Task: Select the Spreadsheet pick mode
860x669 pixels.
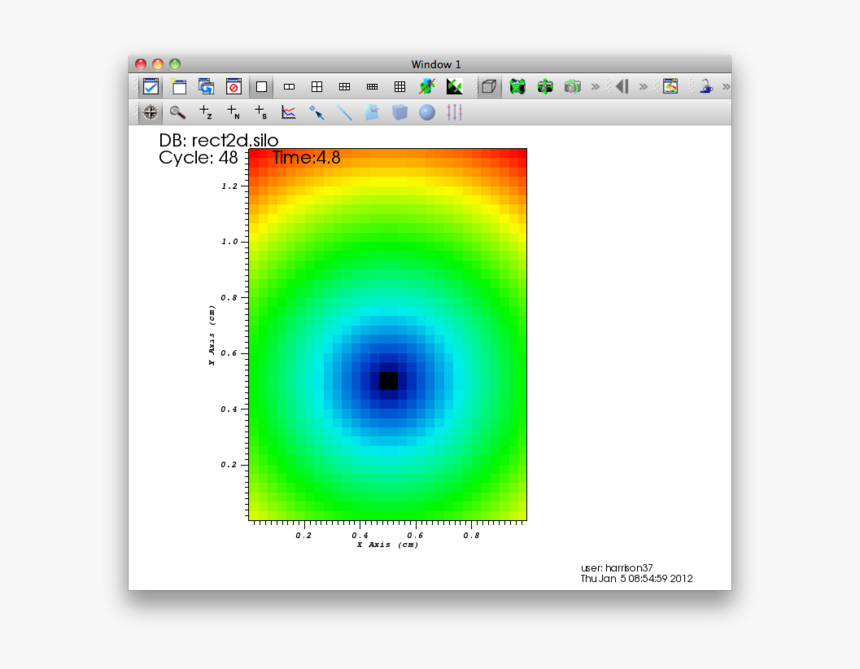Action: pos(259,112)
